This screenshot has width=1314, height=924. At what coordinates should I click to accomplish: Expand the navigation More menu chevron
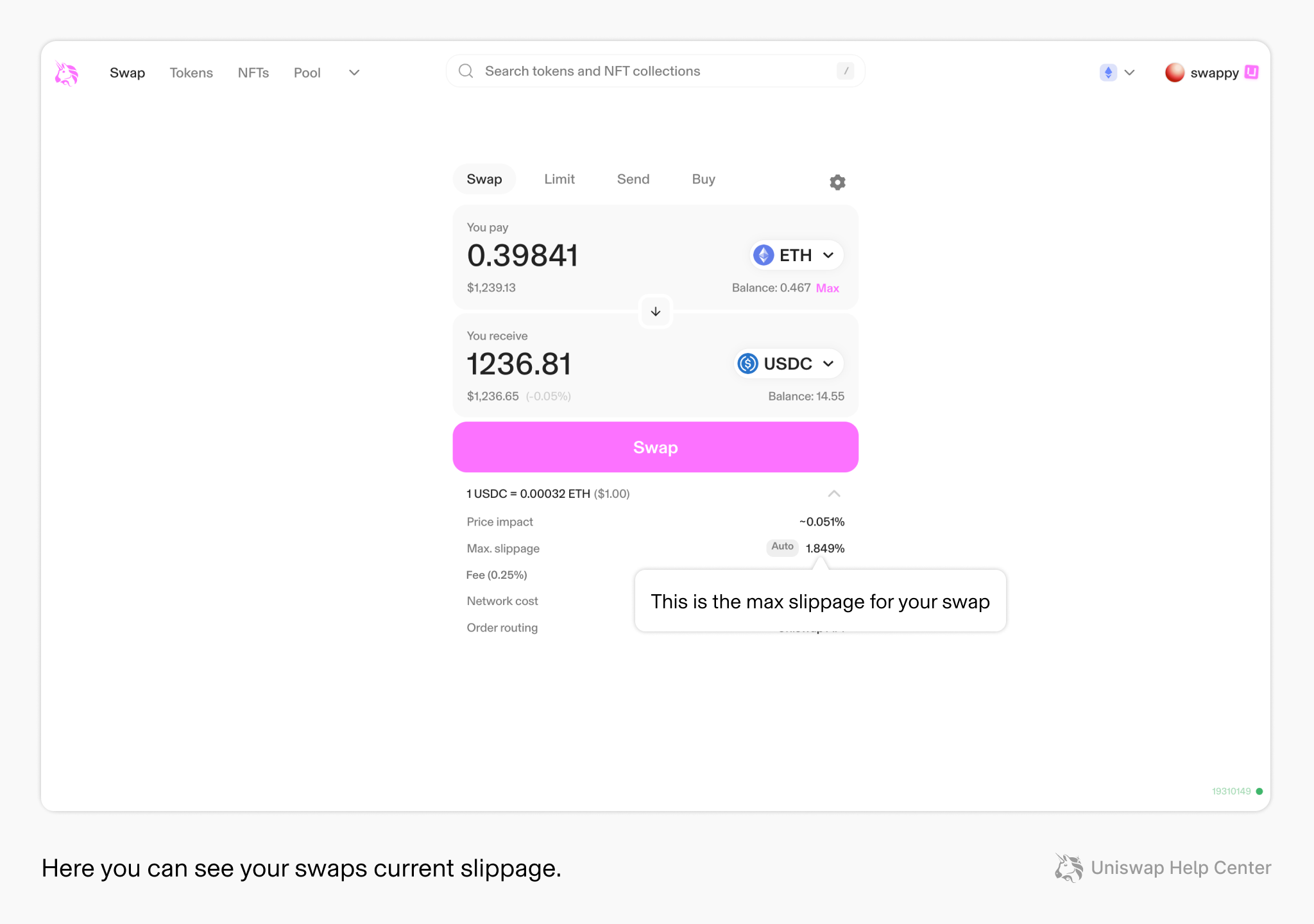(354, 73)
